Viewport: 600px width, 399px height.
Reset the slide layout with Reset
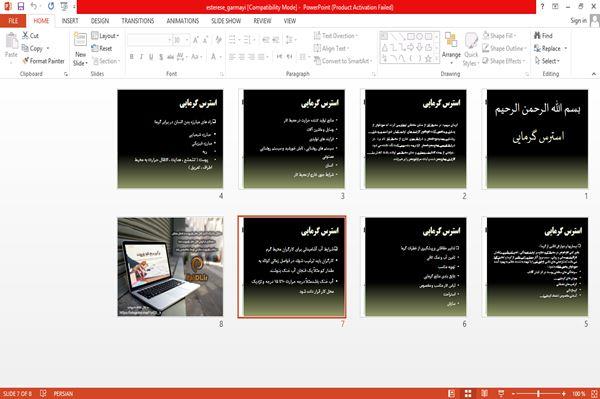[102, 48]
